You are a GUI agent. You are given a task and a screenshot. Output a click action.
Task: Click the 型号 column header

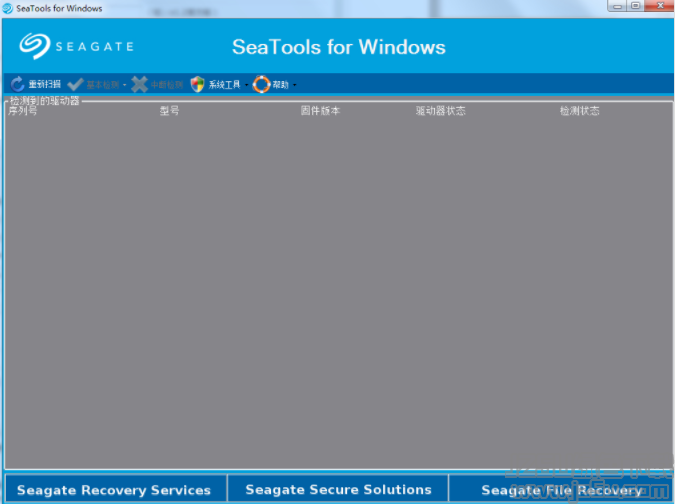click(x=170, y=111)
